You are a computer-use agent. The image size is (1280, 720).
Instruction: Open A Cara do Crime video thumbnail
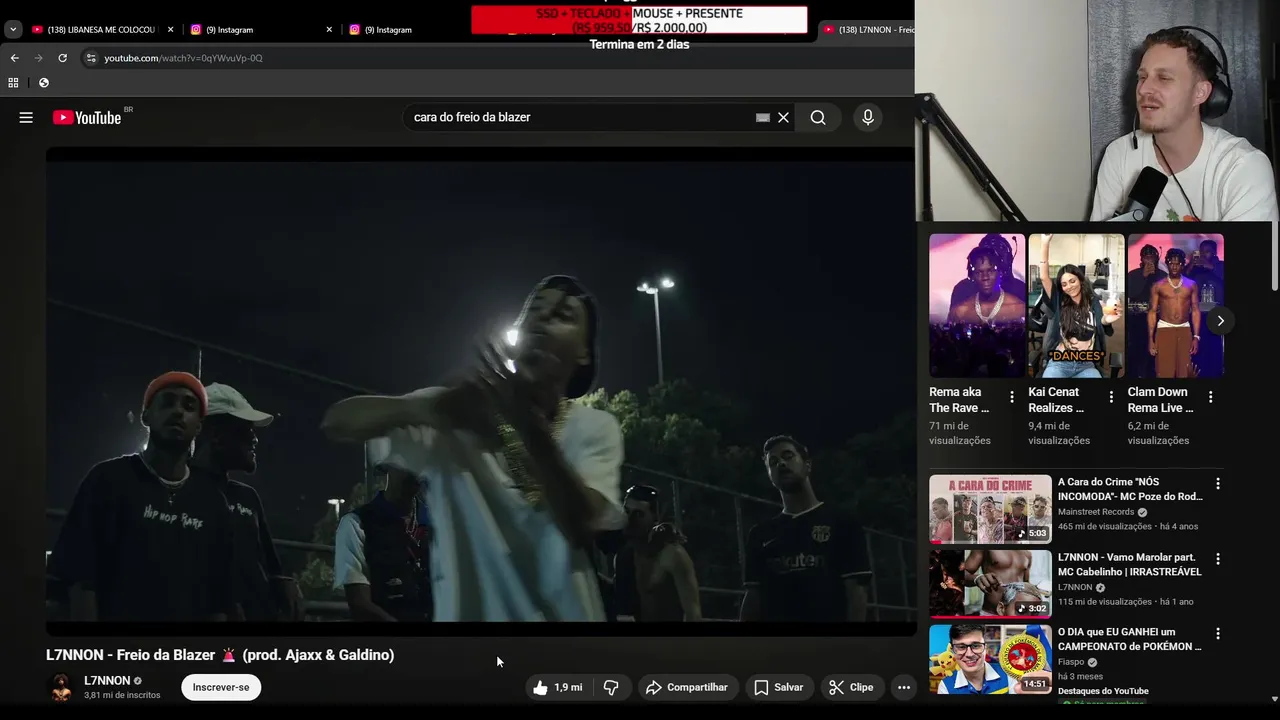[x=990, y=509]
